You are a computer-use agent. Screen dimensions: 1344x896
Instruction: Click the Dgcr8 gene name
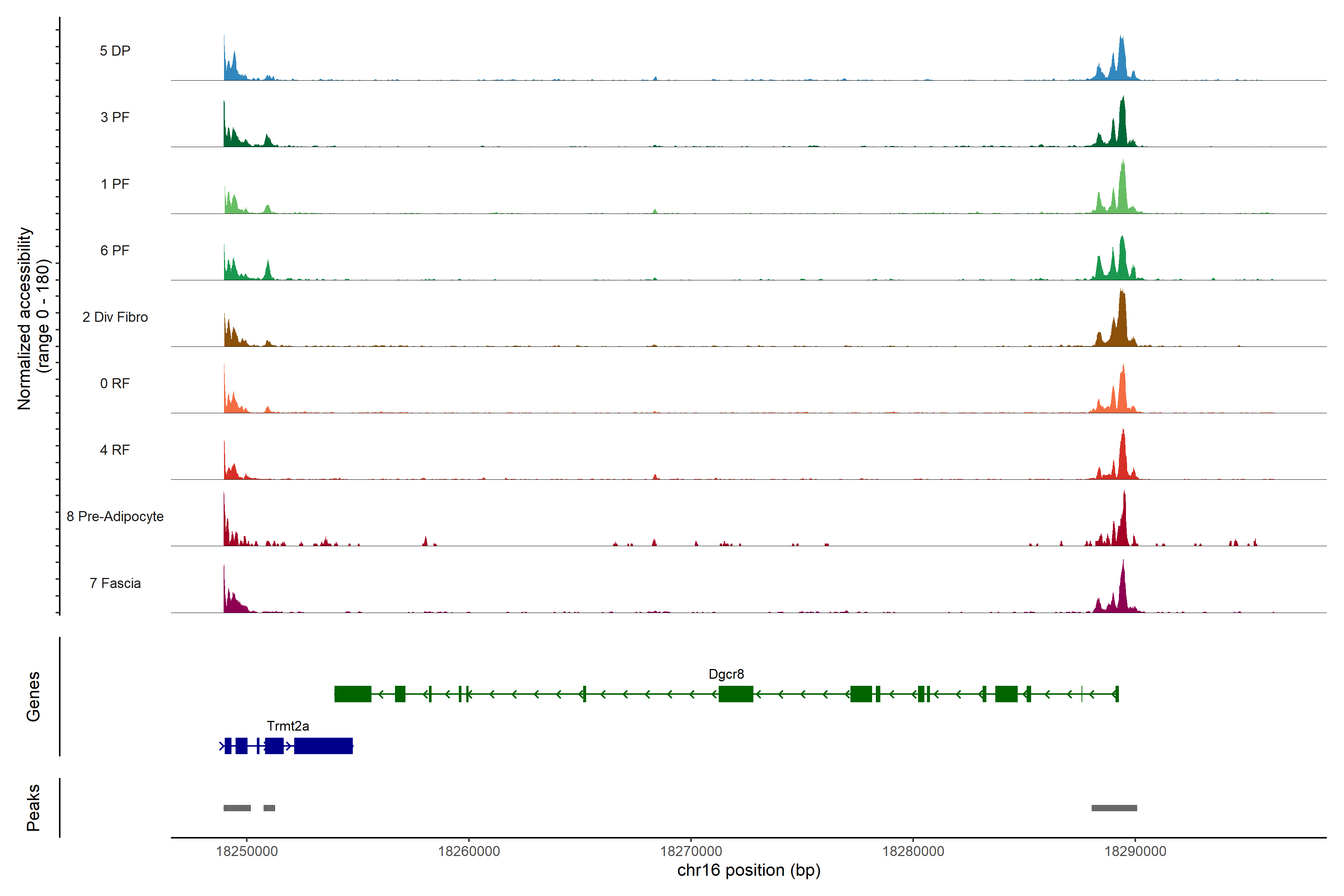click(x=726, y=674)
